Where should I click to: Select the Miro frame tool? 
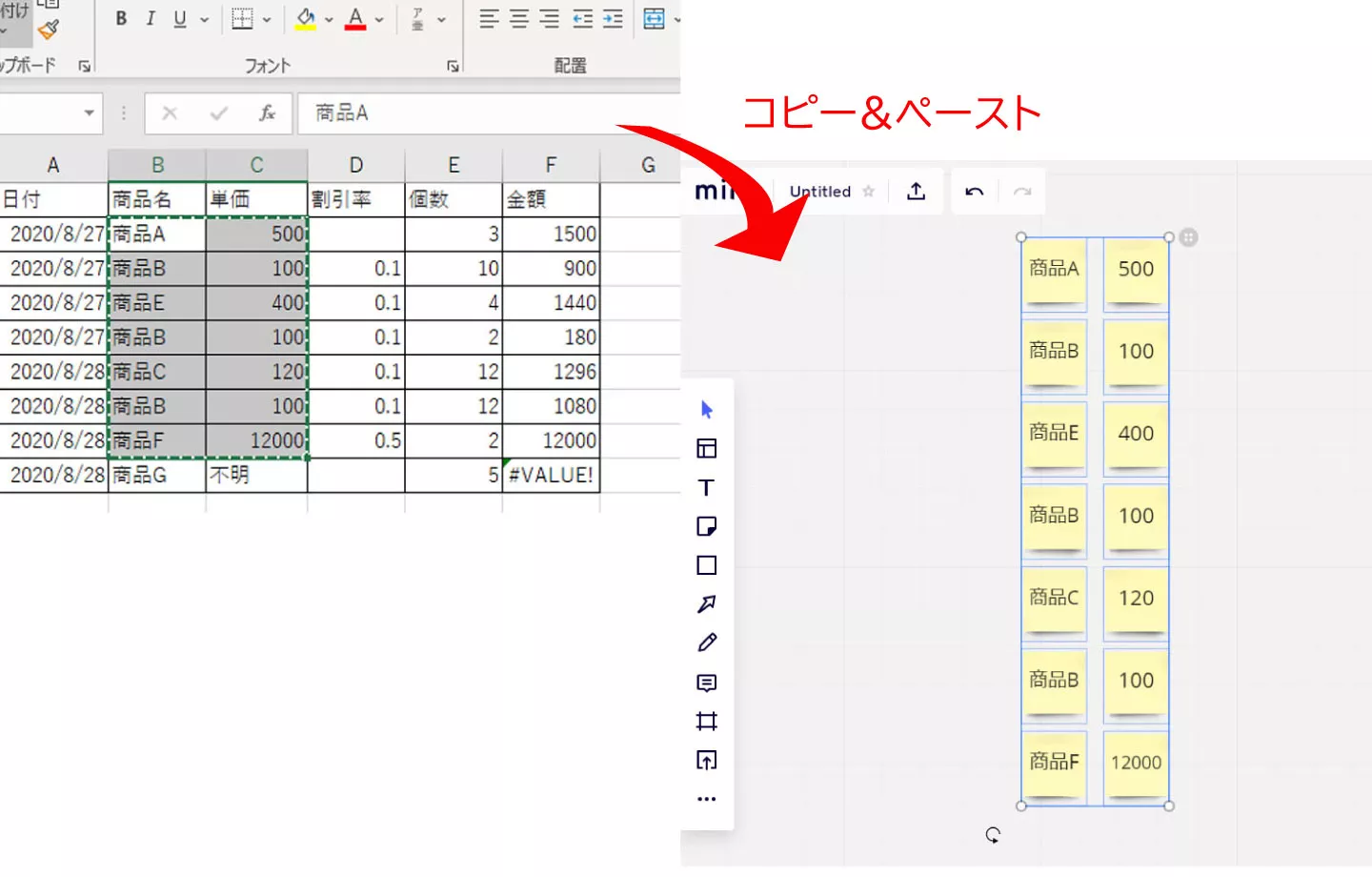pos(707,722)
